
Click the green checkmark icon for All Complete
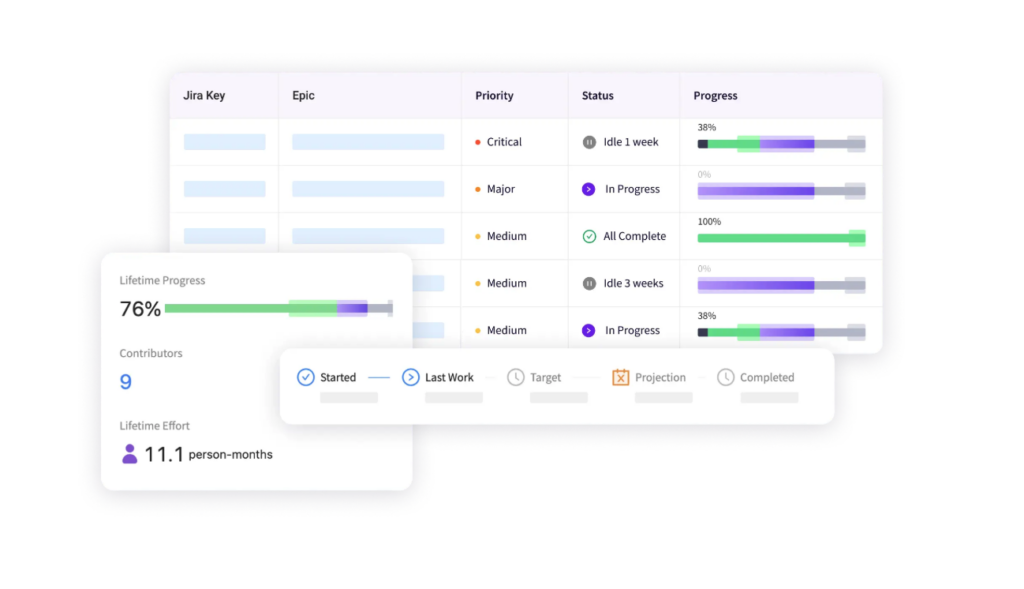coord(589,236)
